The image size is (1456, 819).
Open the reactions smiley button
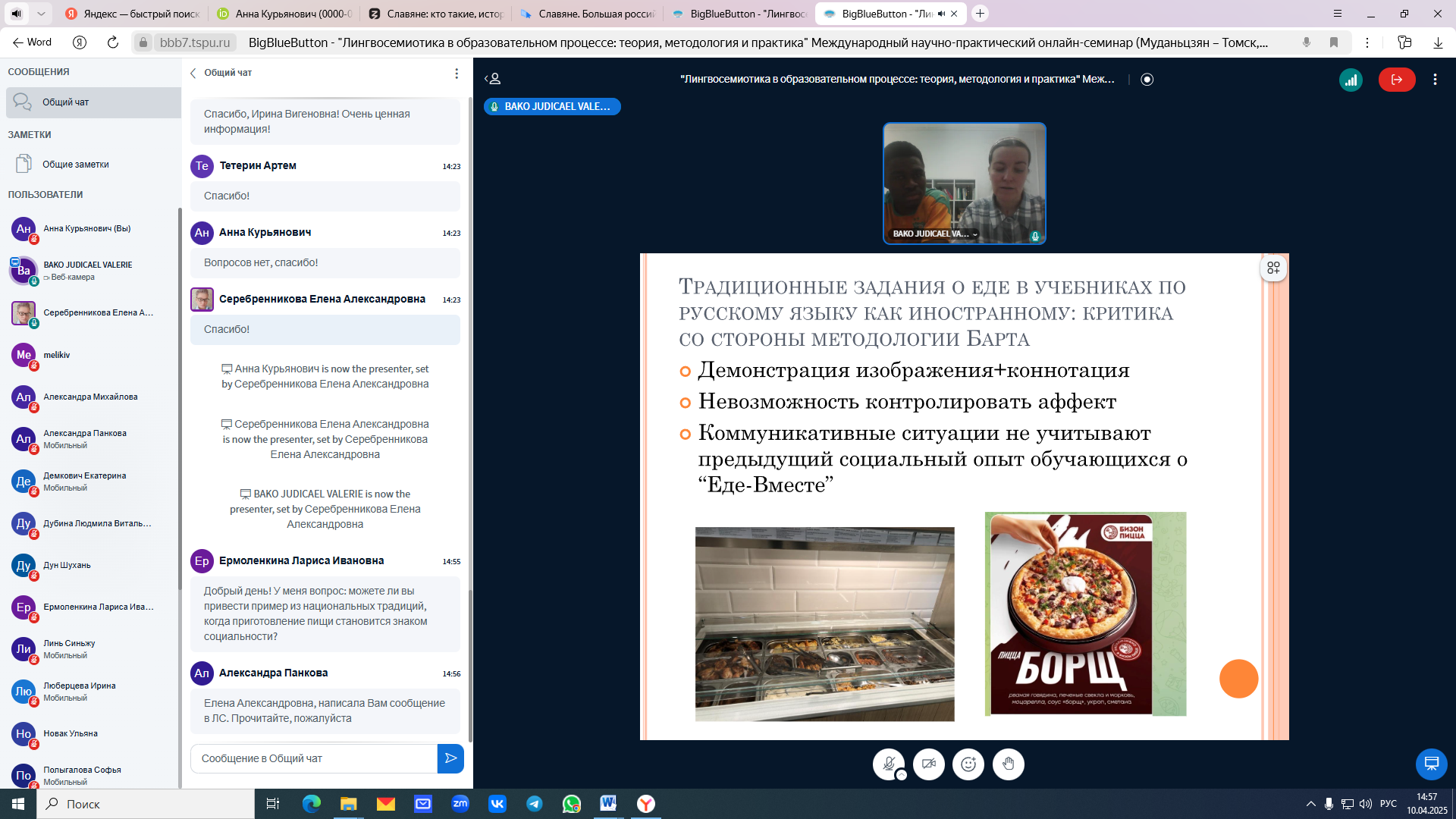coord(968,764)
